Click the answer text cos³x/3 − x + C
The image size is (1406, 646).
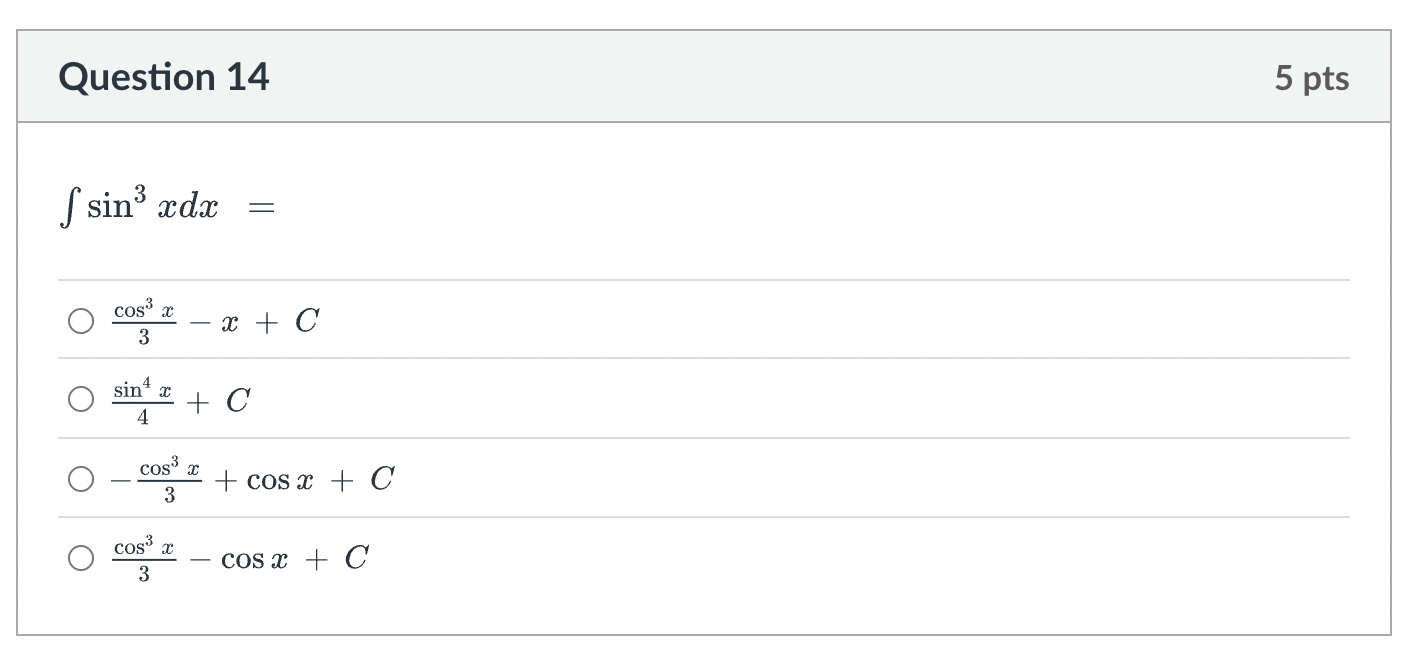tap(215, 322)
